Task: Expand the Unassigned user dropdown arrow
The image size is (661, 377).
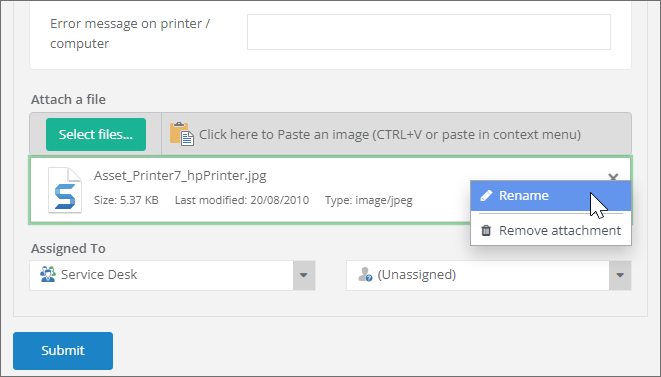Action: click(x=620, y=275)
